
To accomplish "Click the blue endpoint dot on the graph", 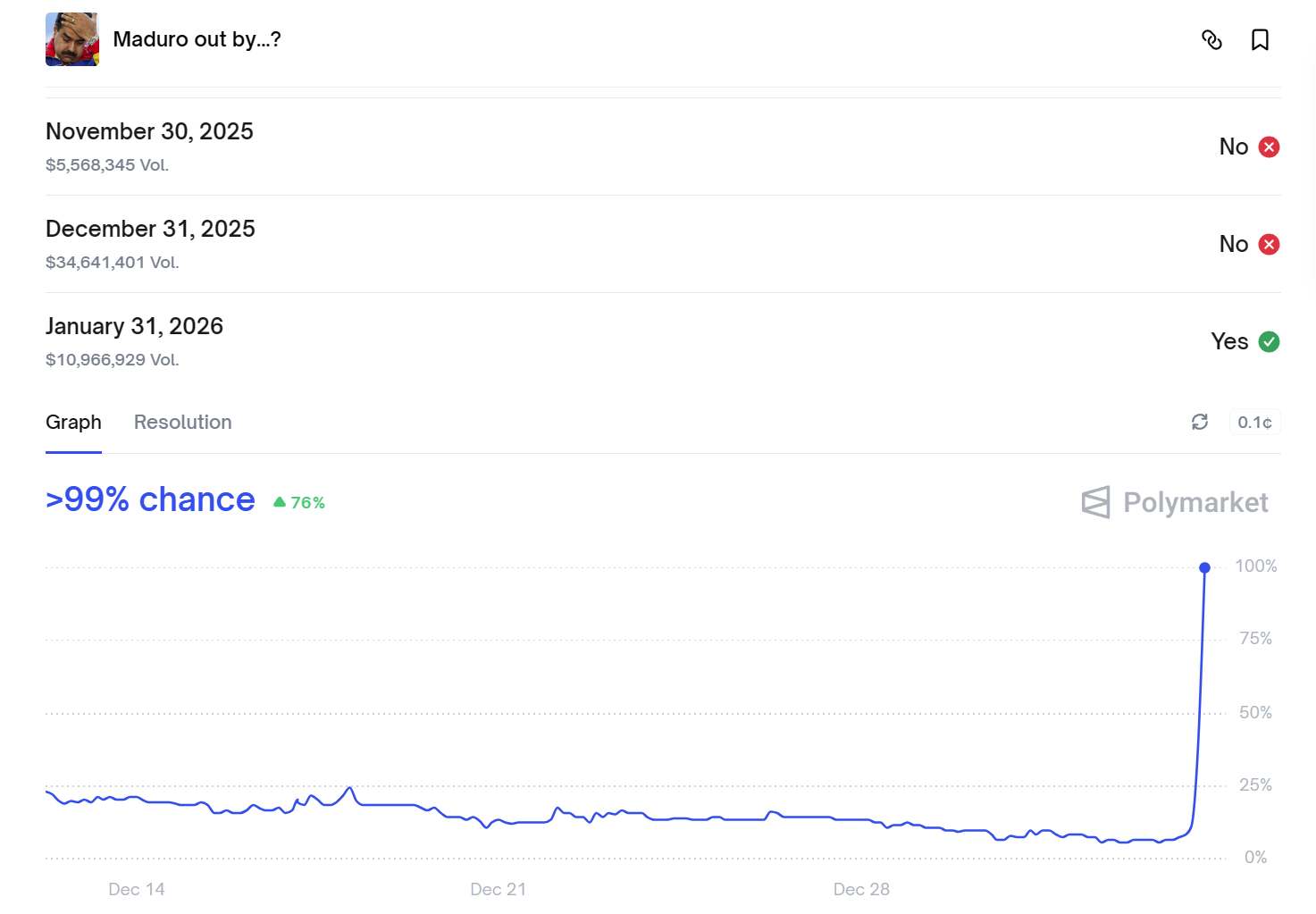I will point(1204,567).
